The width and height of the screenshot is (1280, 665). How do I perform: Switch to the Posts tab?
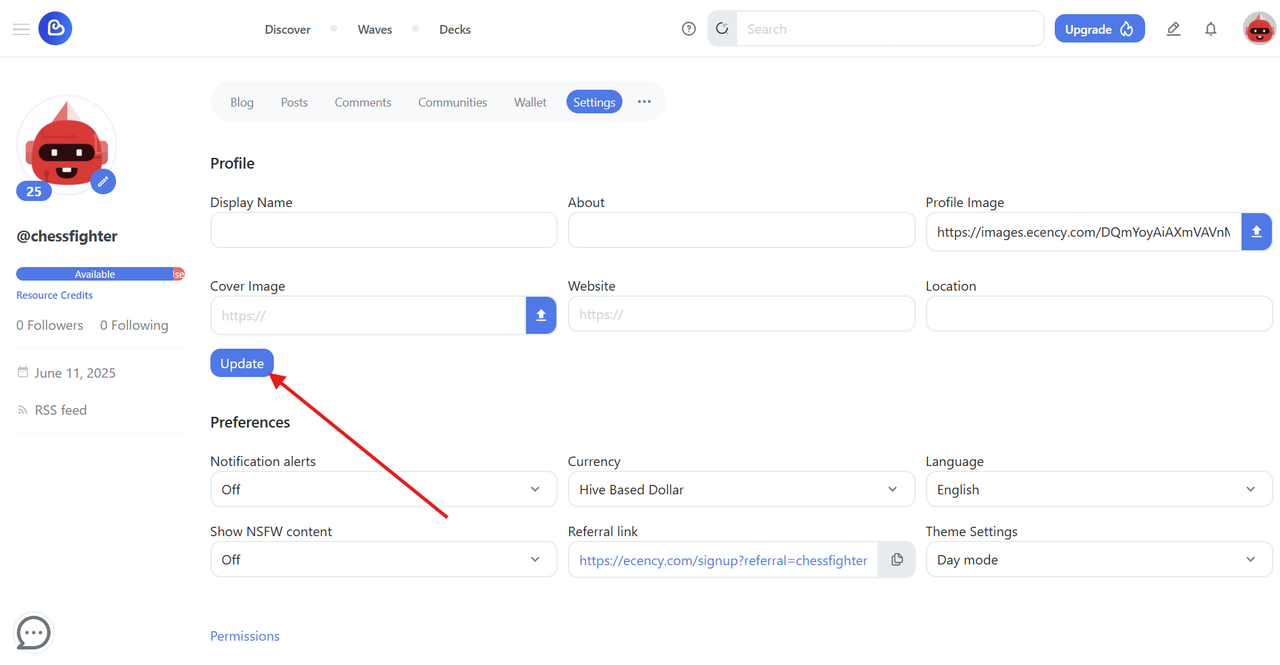294,102
